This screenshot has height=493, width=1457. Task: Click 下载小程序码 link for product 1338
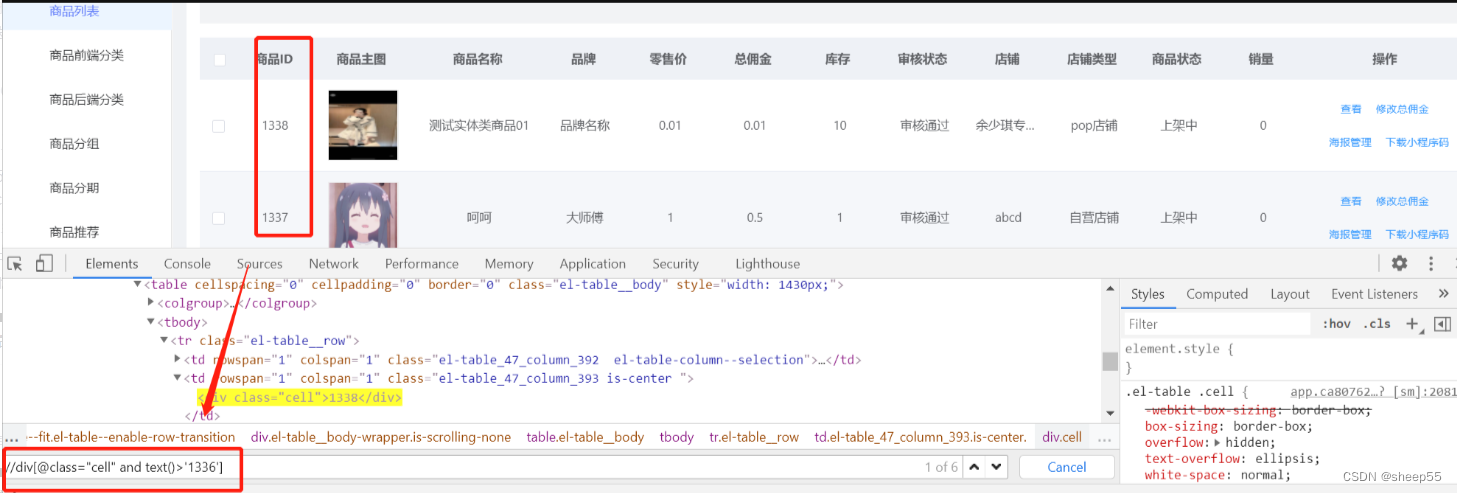[1417, 143]
